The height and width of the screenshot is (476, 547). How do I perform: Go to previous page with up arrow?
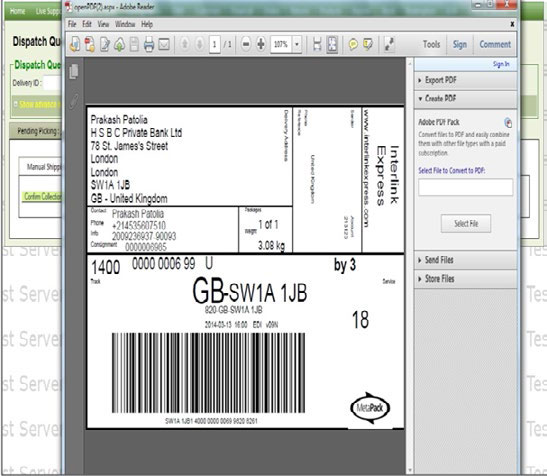[x=185, y=44]
